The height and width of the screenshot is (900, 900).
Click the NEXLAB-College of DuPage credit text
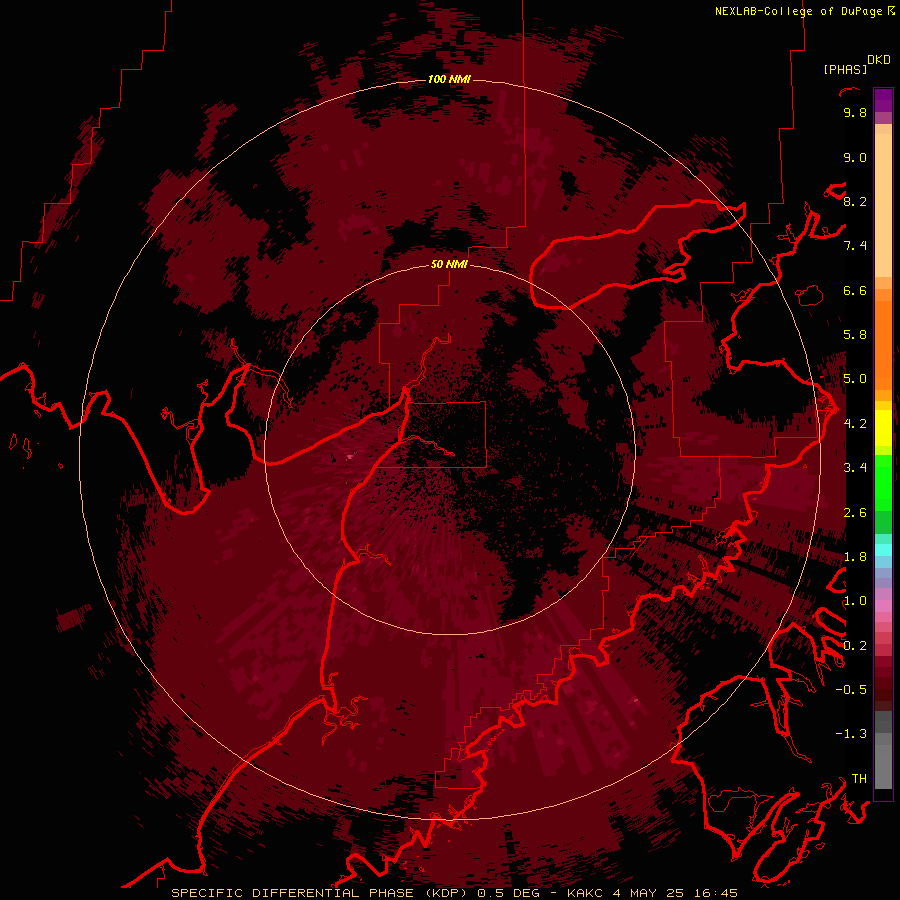tap(798, 11)
